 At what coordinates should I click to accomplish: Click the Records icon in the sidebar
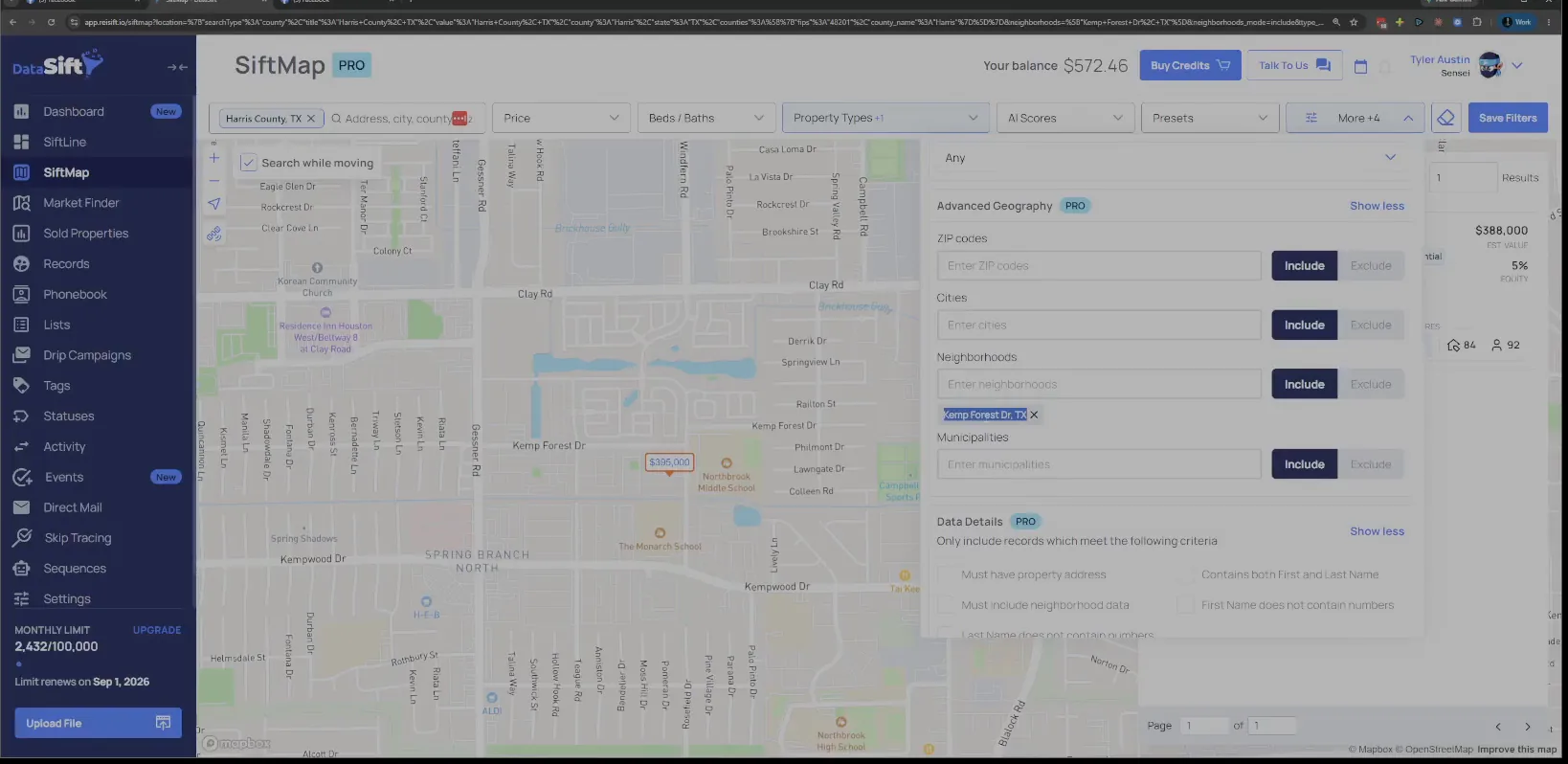pos(21,263)
